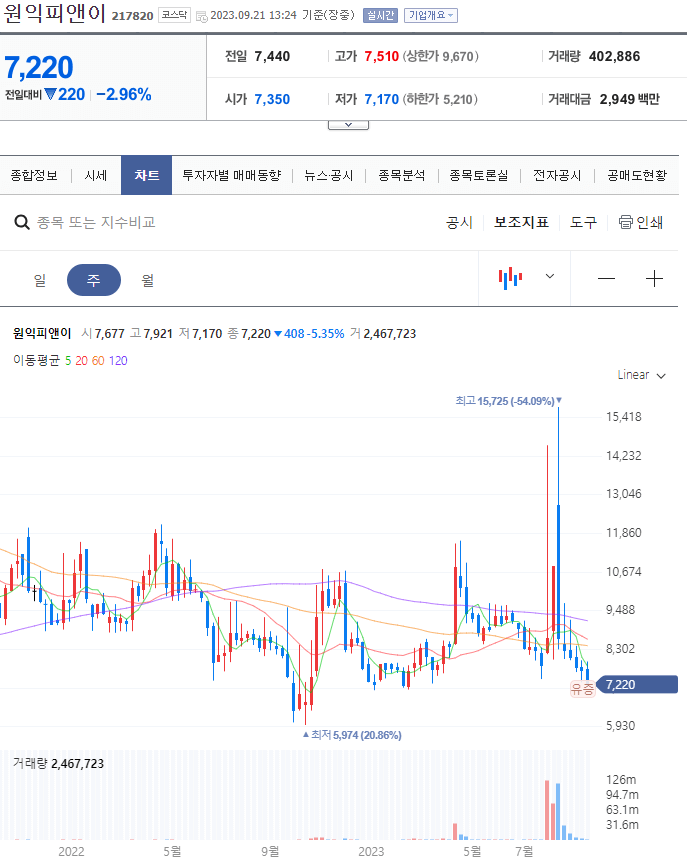Click the 공시 chart option
Screen dimensions: 687x863
(459, 222)
